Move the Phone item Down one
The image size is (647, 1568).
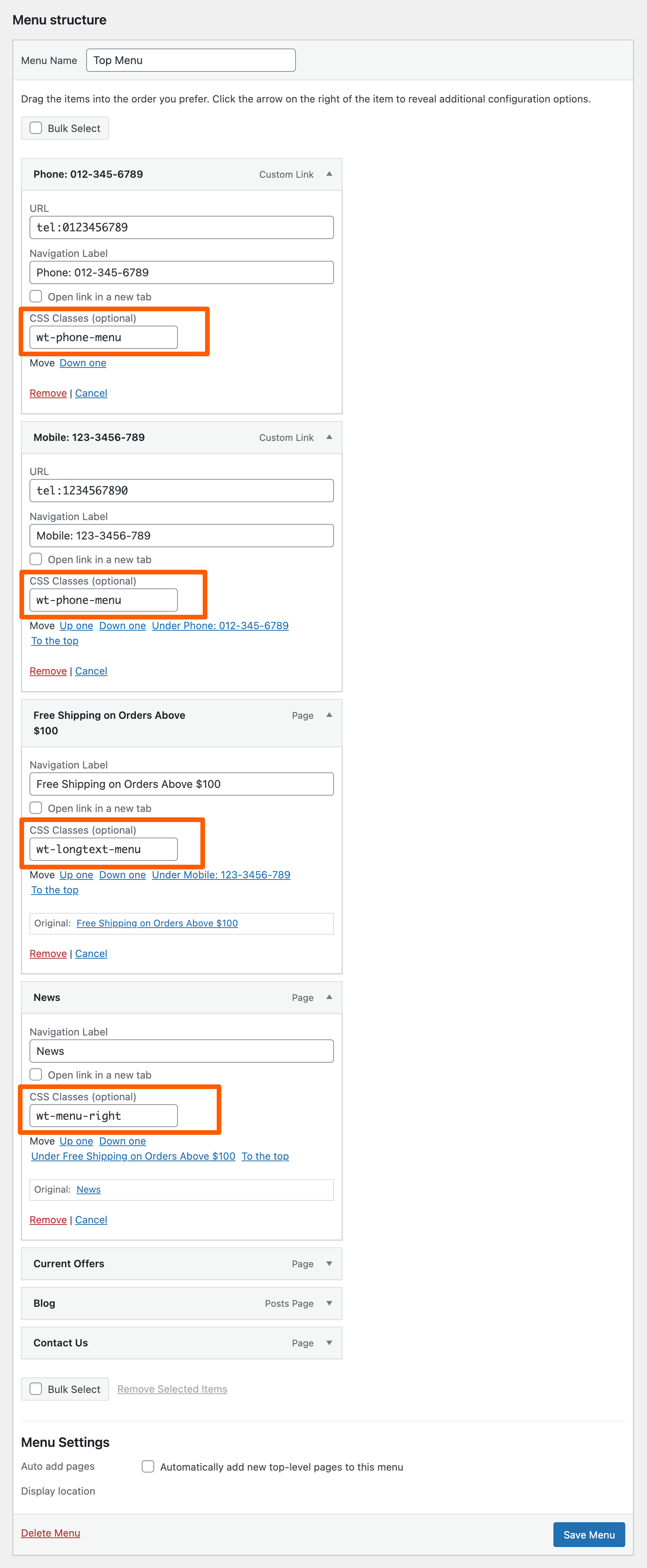(x=83, y=363)
